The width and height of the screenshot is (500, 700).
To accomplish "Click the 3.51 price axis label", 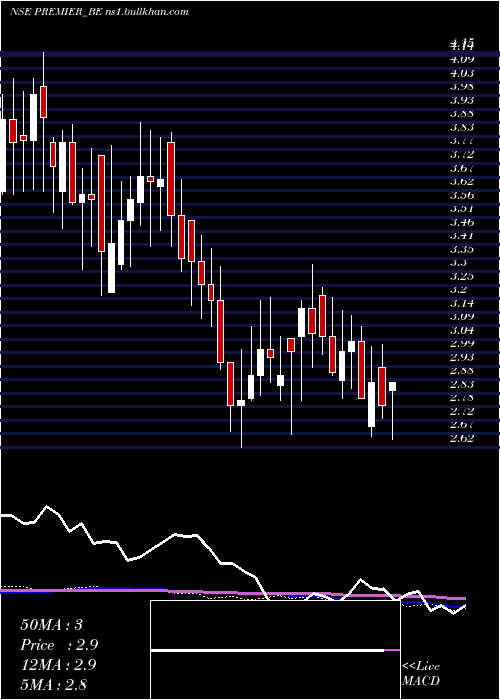I will point(462,208).
